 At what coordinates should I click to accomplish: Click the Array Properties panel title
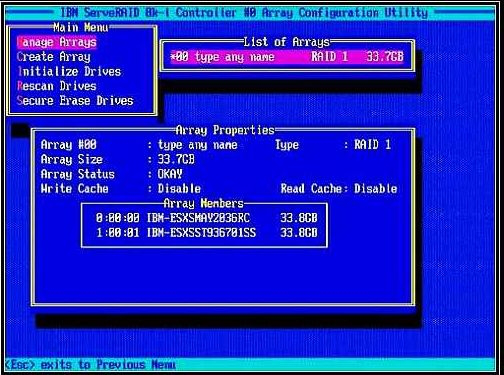tap(225, 130)
